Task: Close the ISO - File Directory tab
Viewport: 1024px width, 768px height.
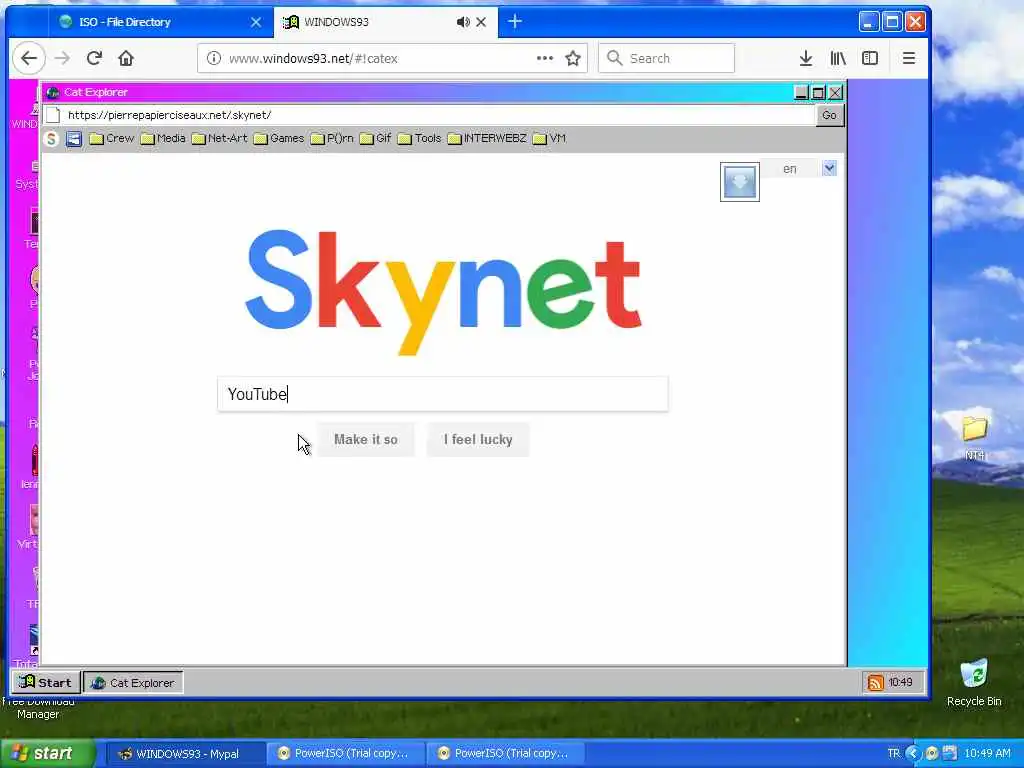Action: tap(256, 22)
